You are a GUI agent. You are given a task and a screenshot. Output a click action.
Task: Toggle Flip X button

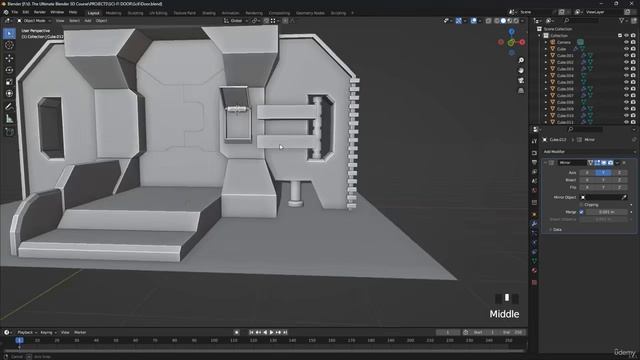point(587,187)
